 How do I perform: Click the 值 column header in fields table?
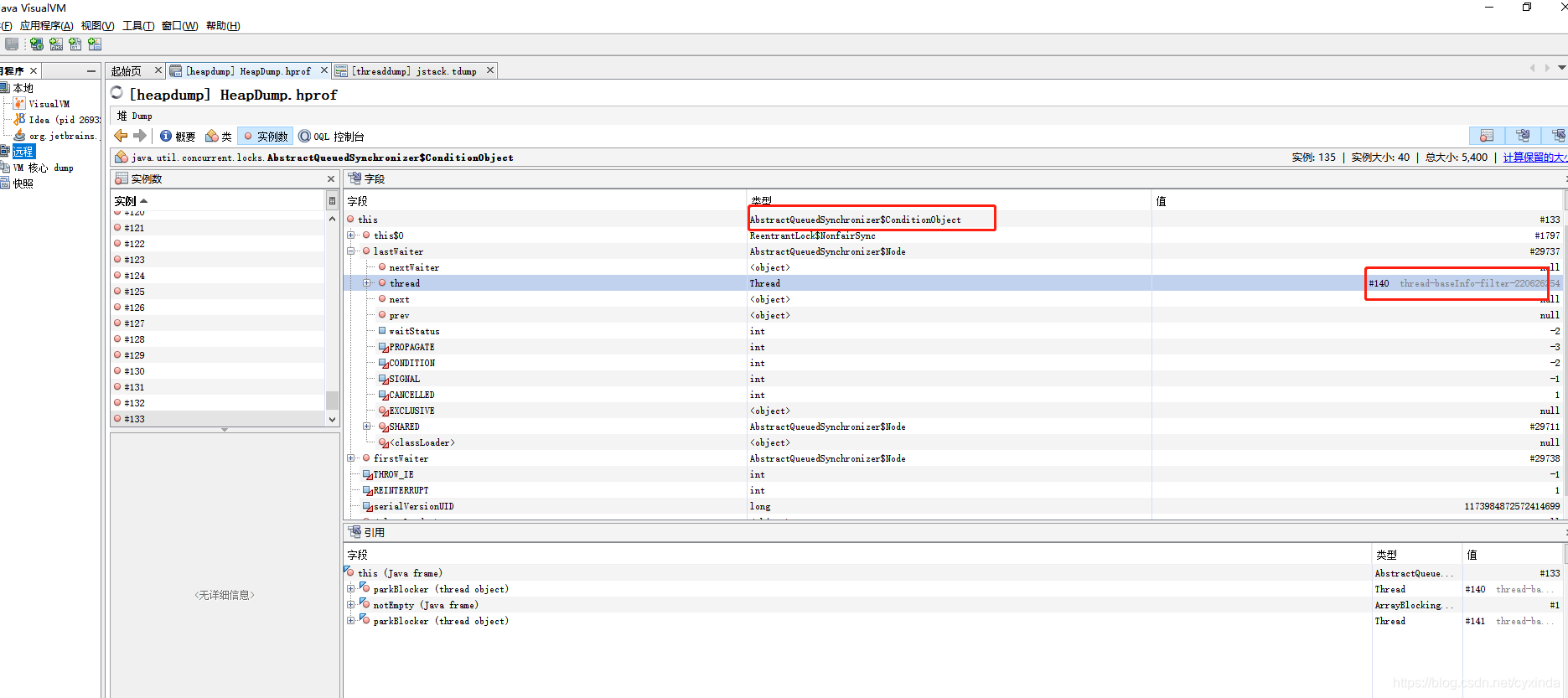pyautogui.click(x=1358, y=201)
